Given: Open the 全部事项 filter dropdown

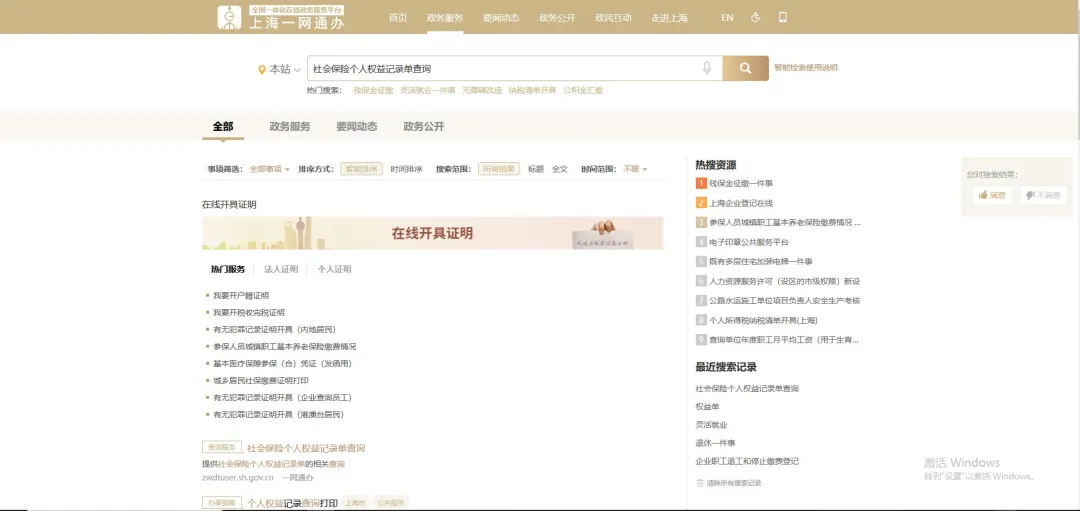Looking at the screenshot, I should pyautogui.click(x=269, y=169).
